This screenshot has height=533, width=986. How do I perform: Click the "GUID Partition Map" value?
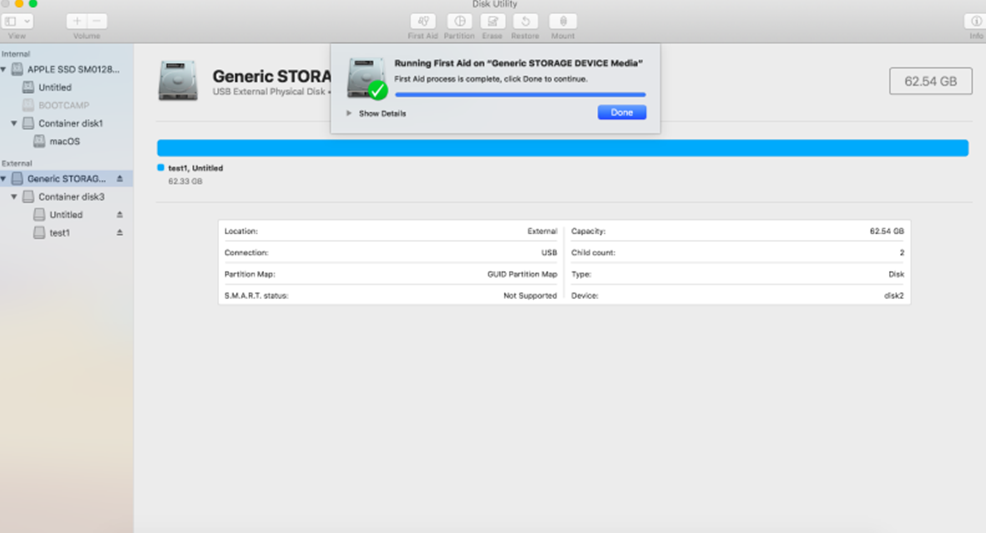[522, 274]
